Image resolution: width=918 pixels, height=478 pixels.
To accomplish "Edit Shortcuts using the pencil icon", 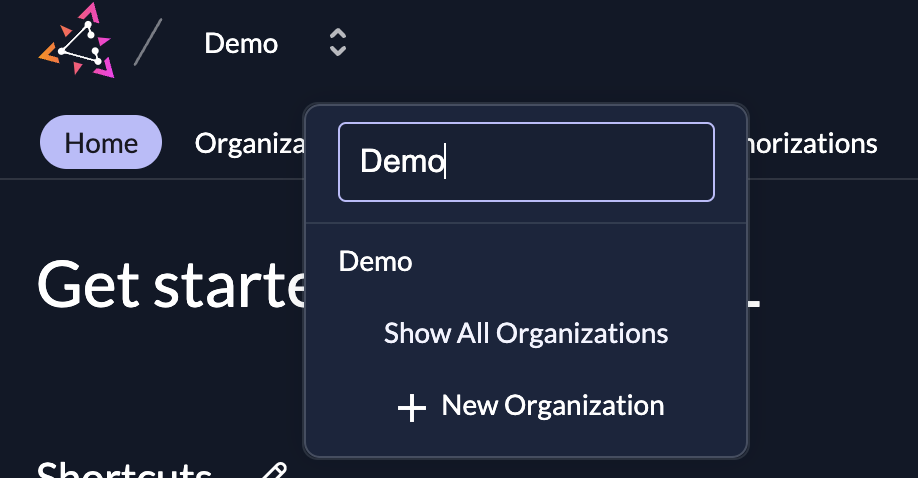I will pyautogui.click(x=274, y=472).
